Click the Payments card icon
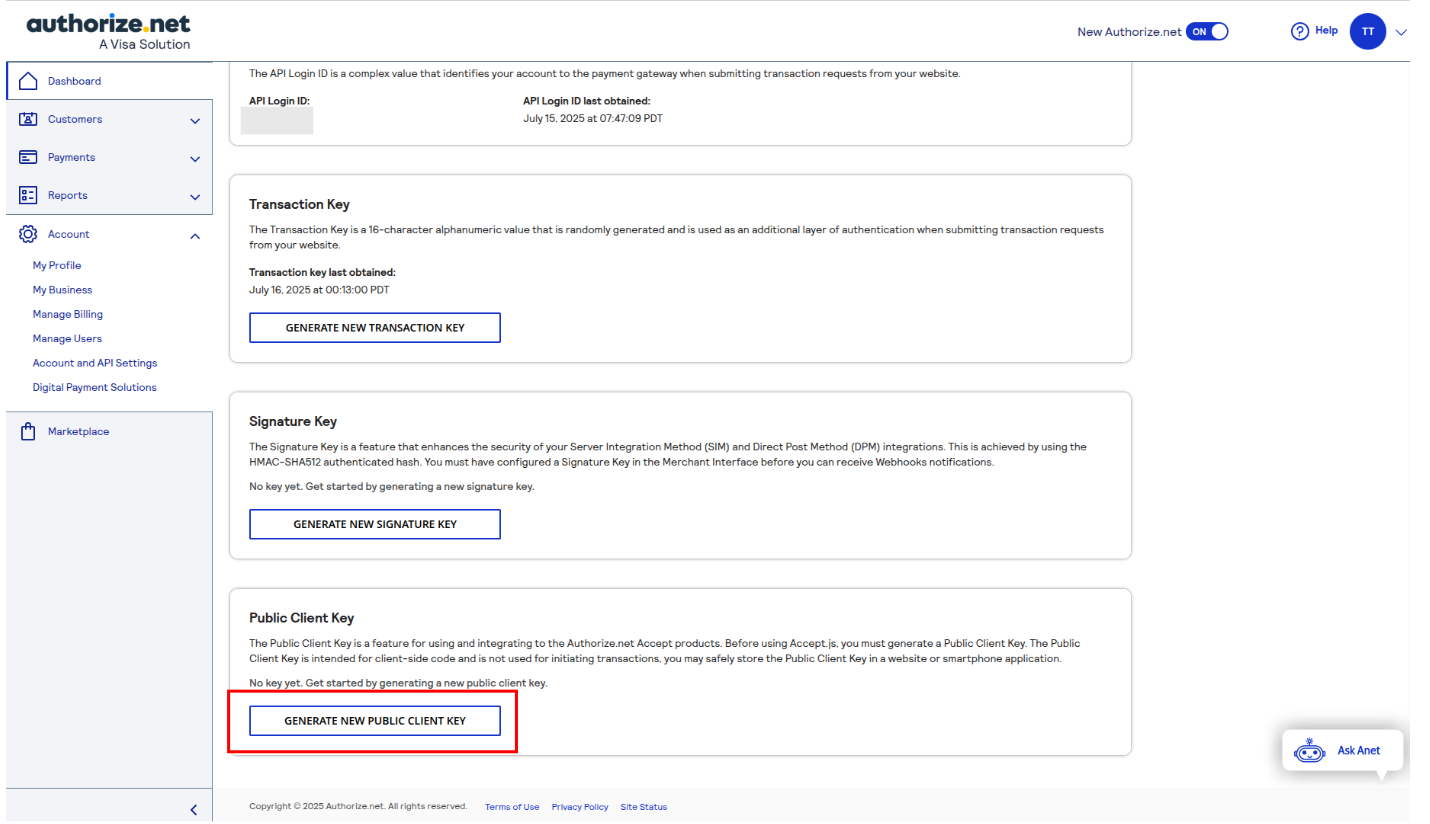Screen dimensions: 1430x824 28,157
